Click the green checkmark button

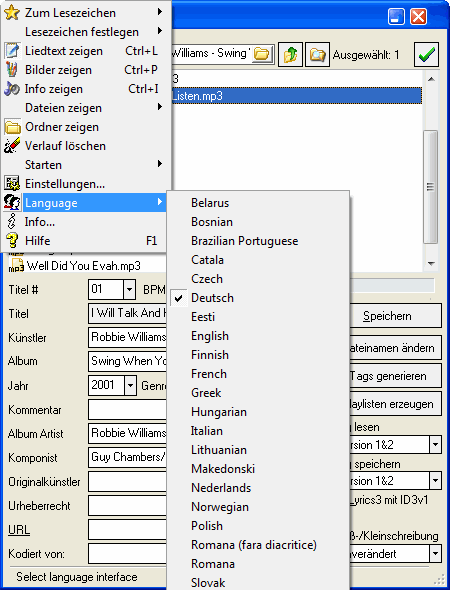point(426,55)
